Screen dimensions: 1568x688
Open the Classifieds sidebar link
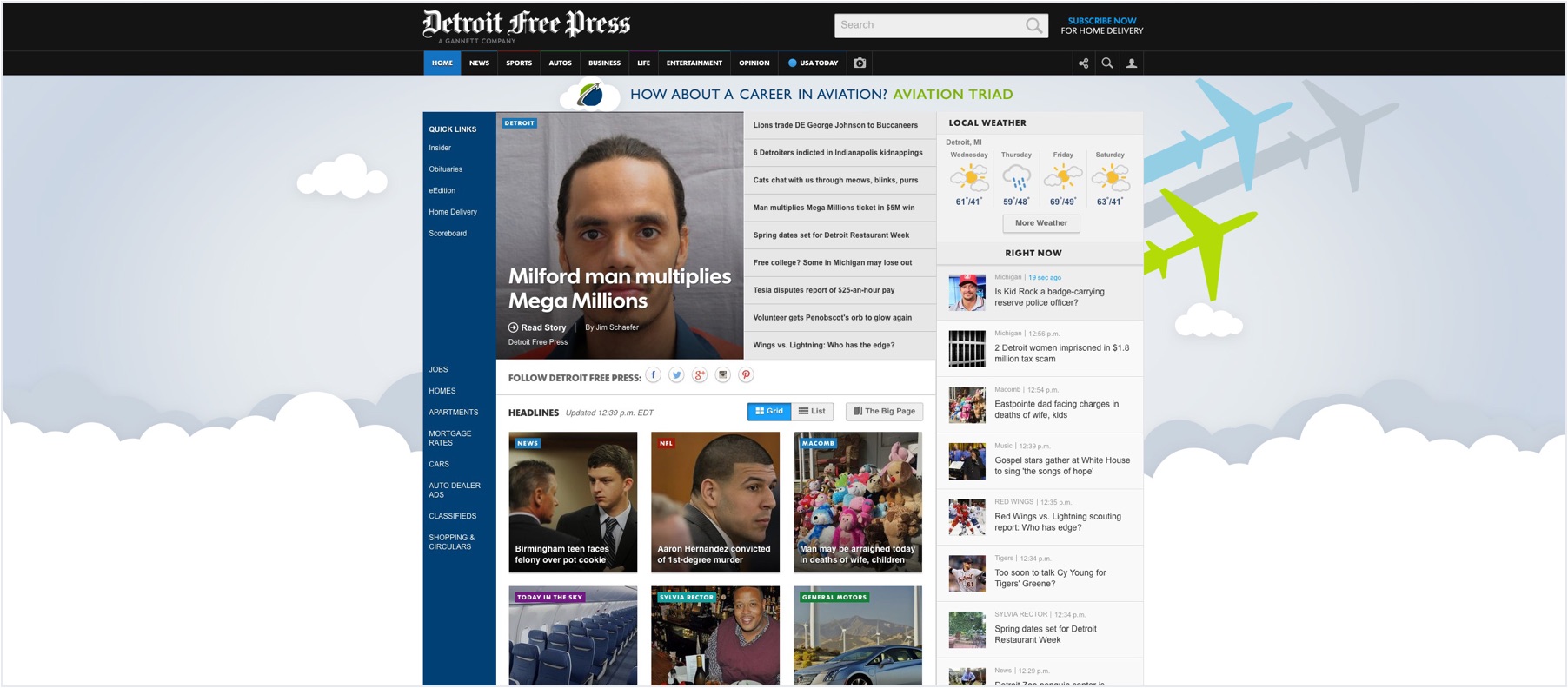[452, 516]
